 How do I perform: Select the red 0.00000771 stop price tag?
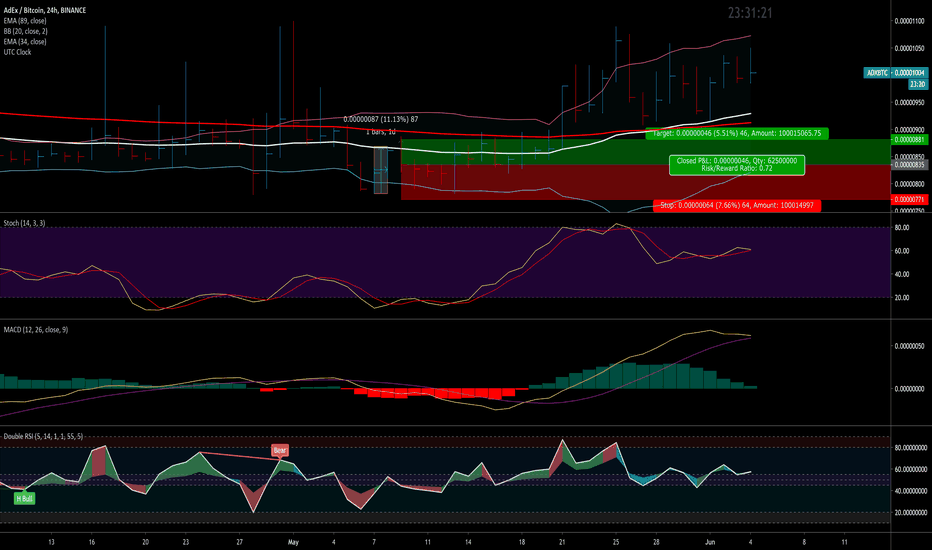tap(909, 200)
